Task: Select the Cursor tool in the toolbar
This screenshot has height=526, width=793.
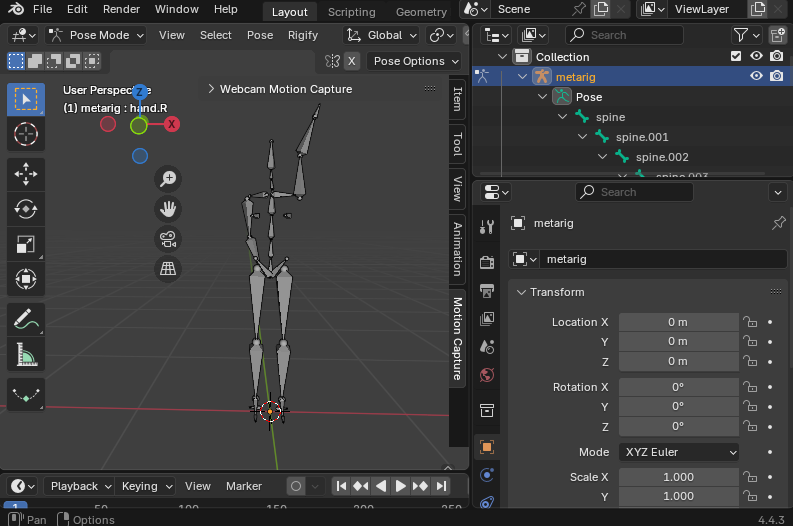Action: pyautogui.click(x=26, y=134)
